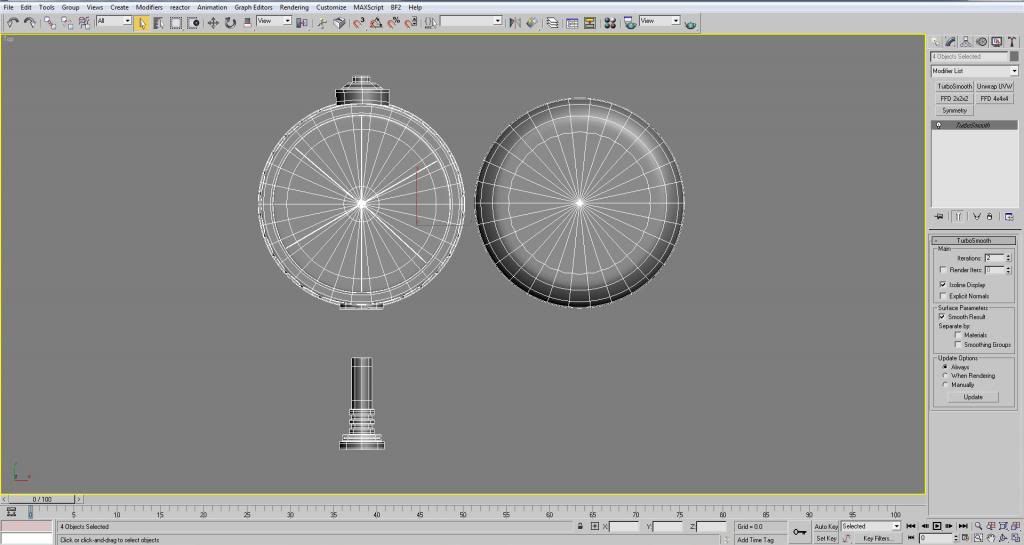1024x545 pixels.
Task: Click the Undo arrow in the toolbar
Action: point(12,22)
